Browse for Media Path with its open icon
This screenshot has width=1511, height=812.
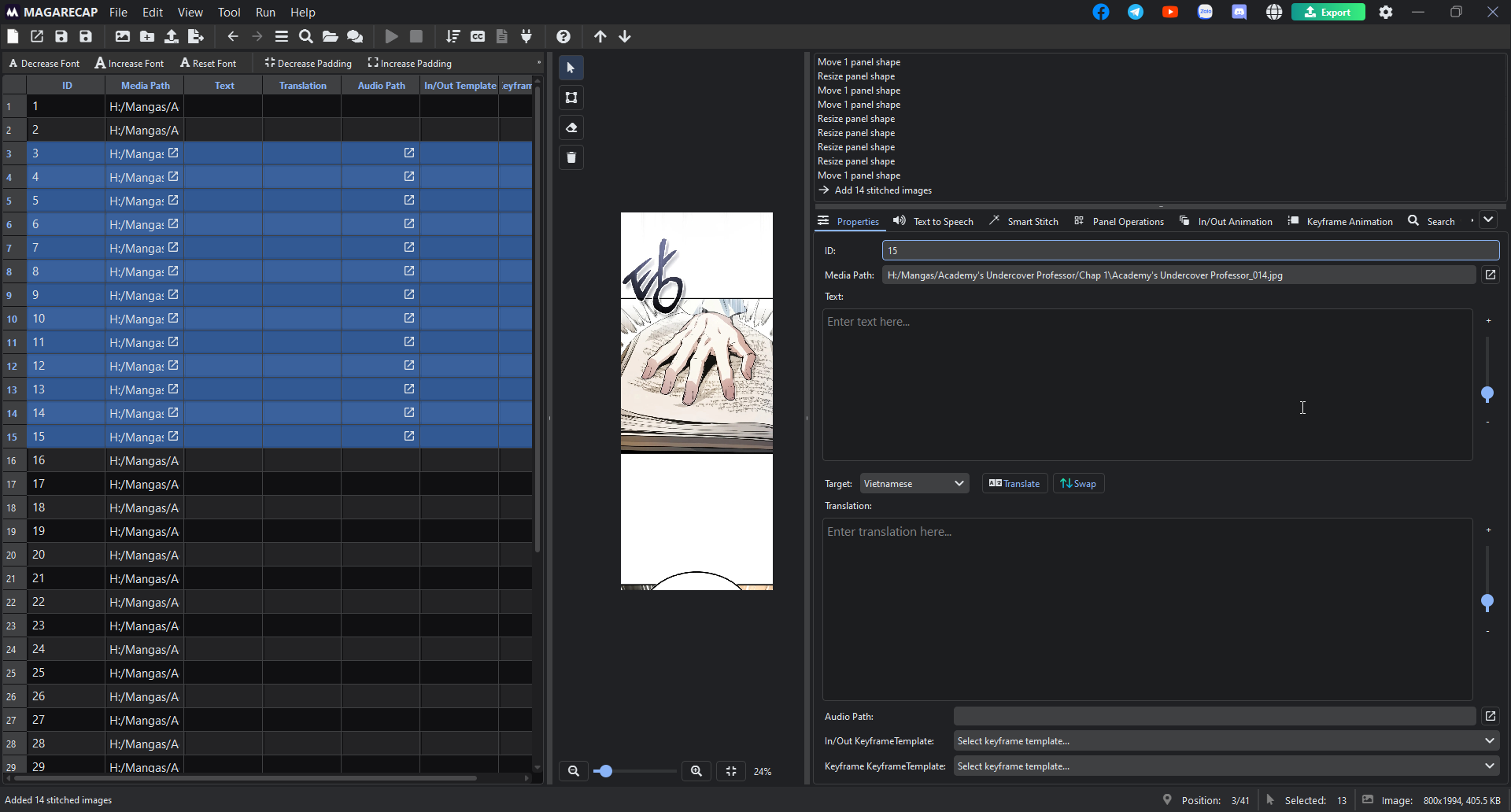[1491, 275]
